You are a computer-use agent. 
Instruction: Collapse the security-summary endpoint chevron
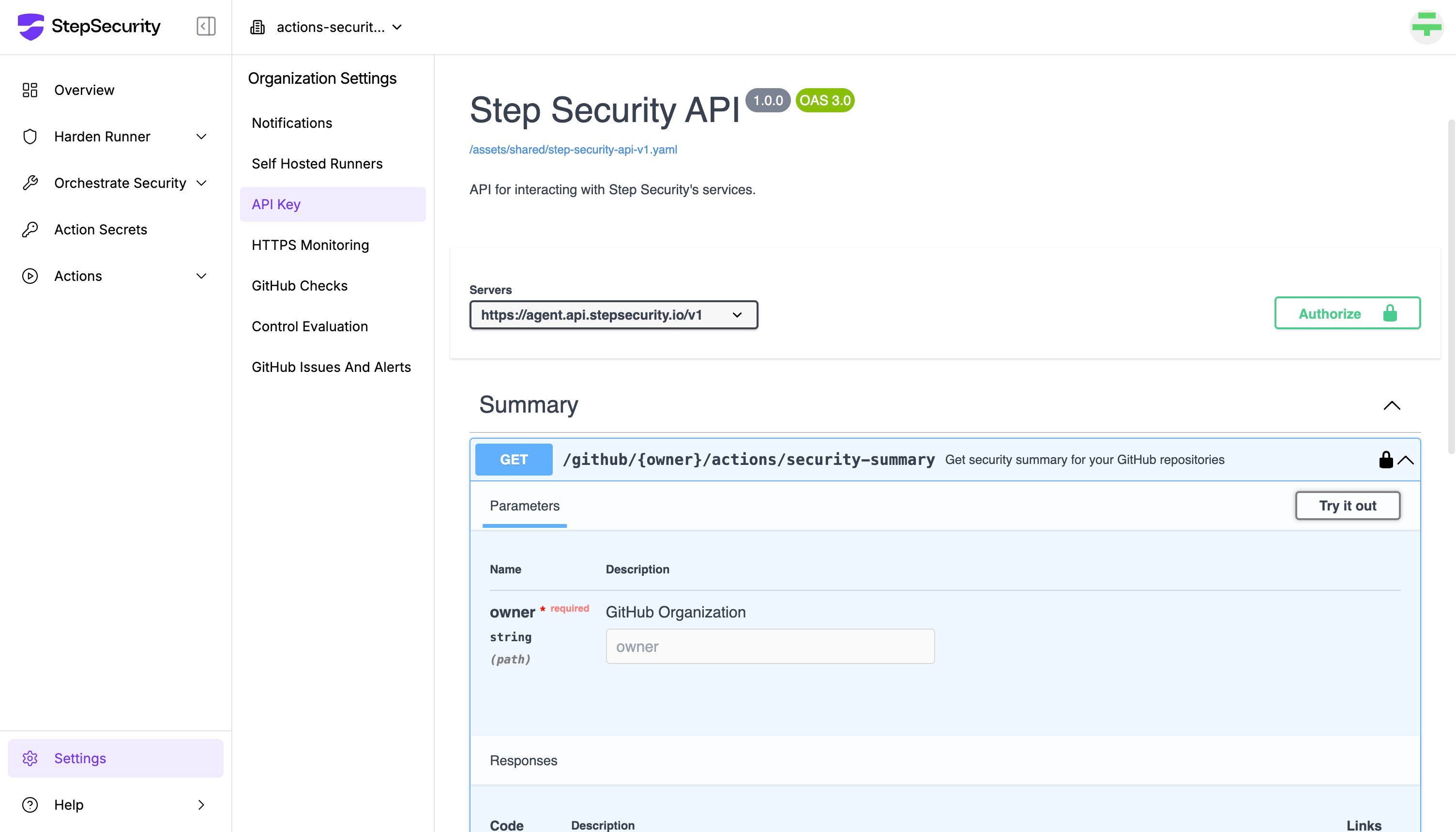pos(1406,460)
